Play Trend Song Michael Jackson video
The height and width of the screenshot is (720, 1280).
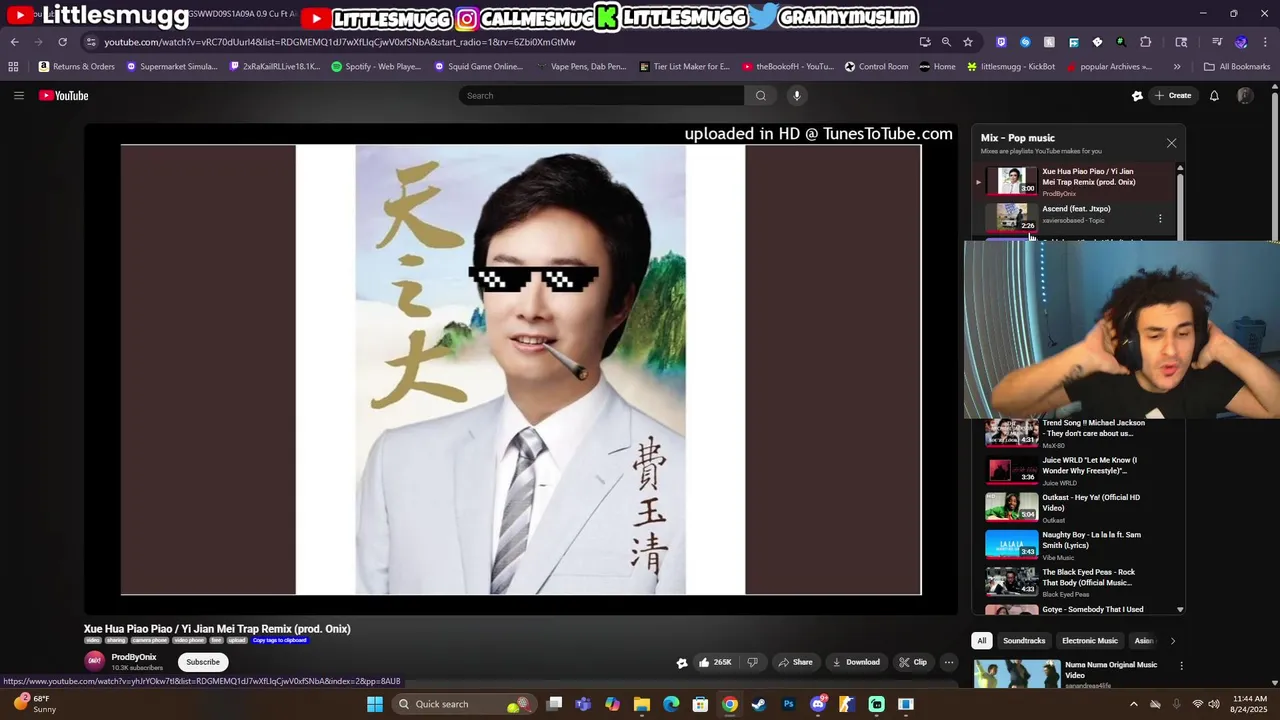1076,433
